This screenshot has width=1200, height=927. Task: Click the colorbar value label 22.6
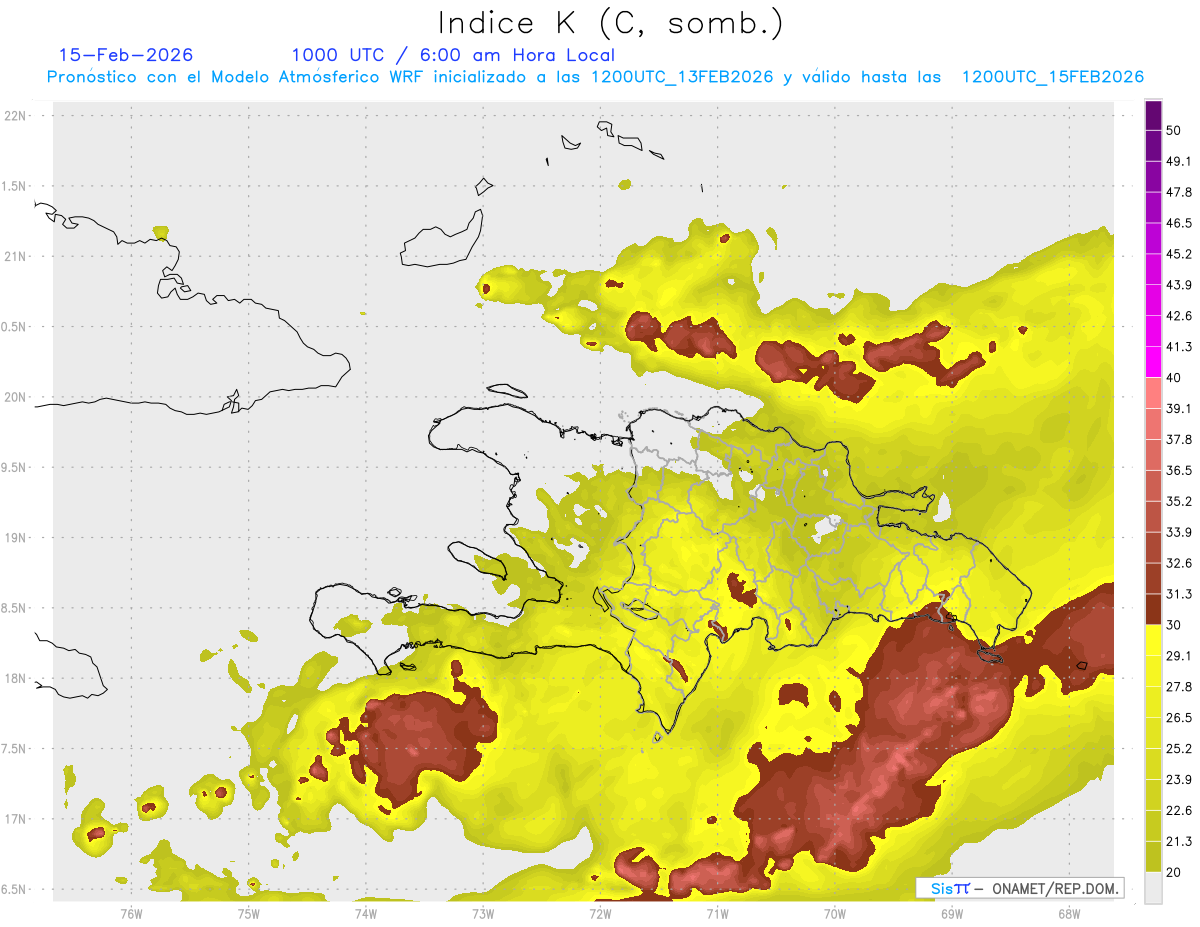pos(1178,810)
